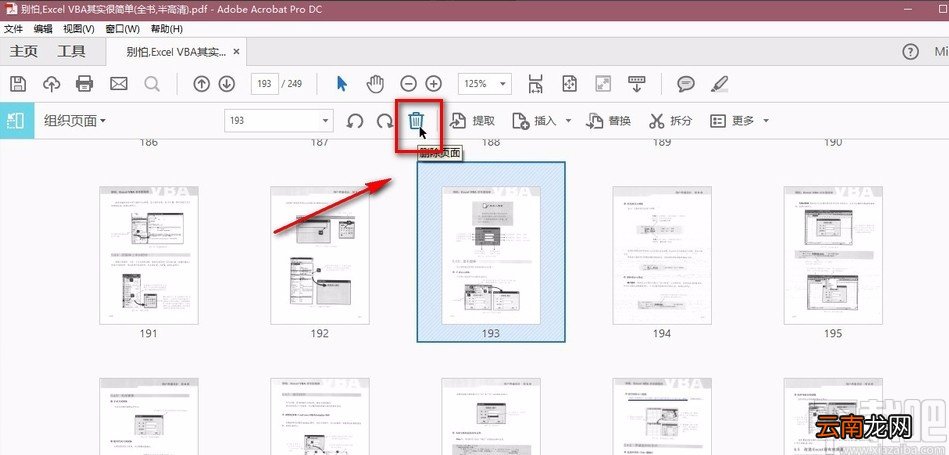Click the read mode keyboard icon

click(636, 83)
